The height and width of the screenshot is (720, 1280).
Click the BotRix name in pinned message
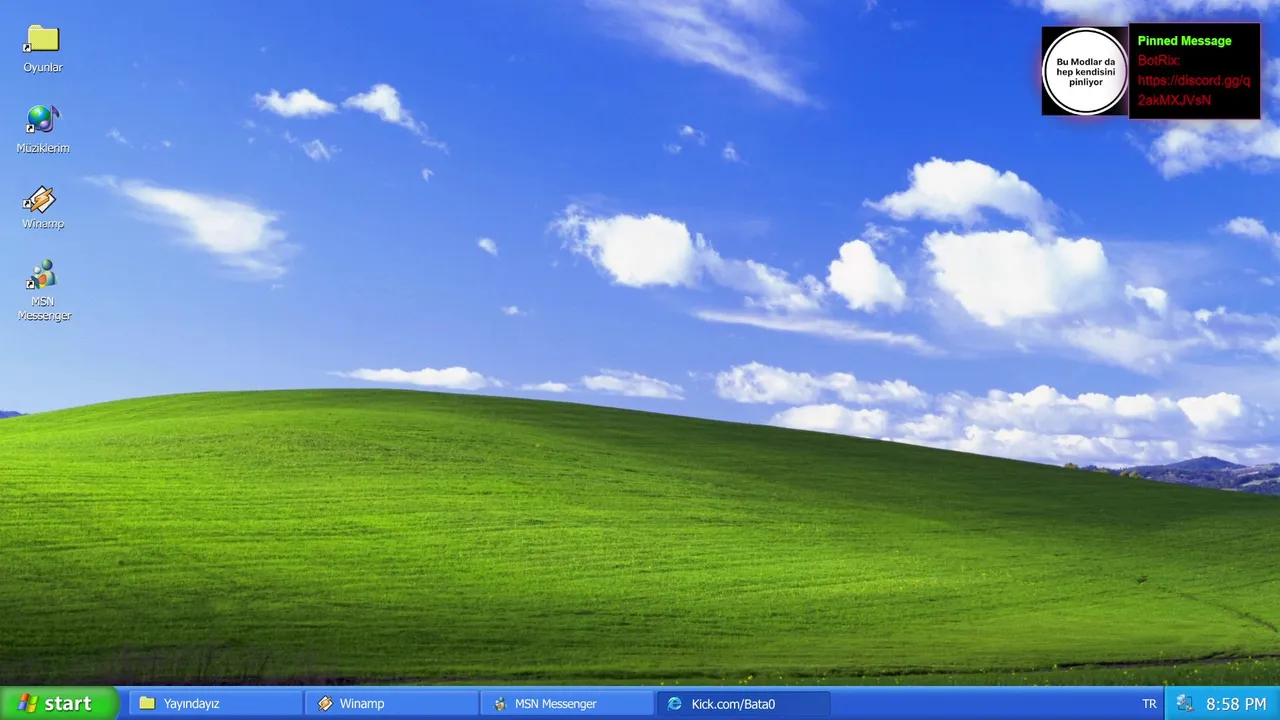[x=1159, y=60]
